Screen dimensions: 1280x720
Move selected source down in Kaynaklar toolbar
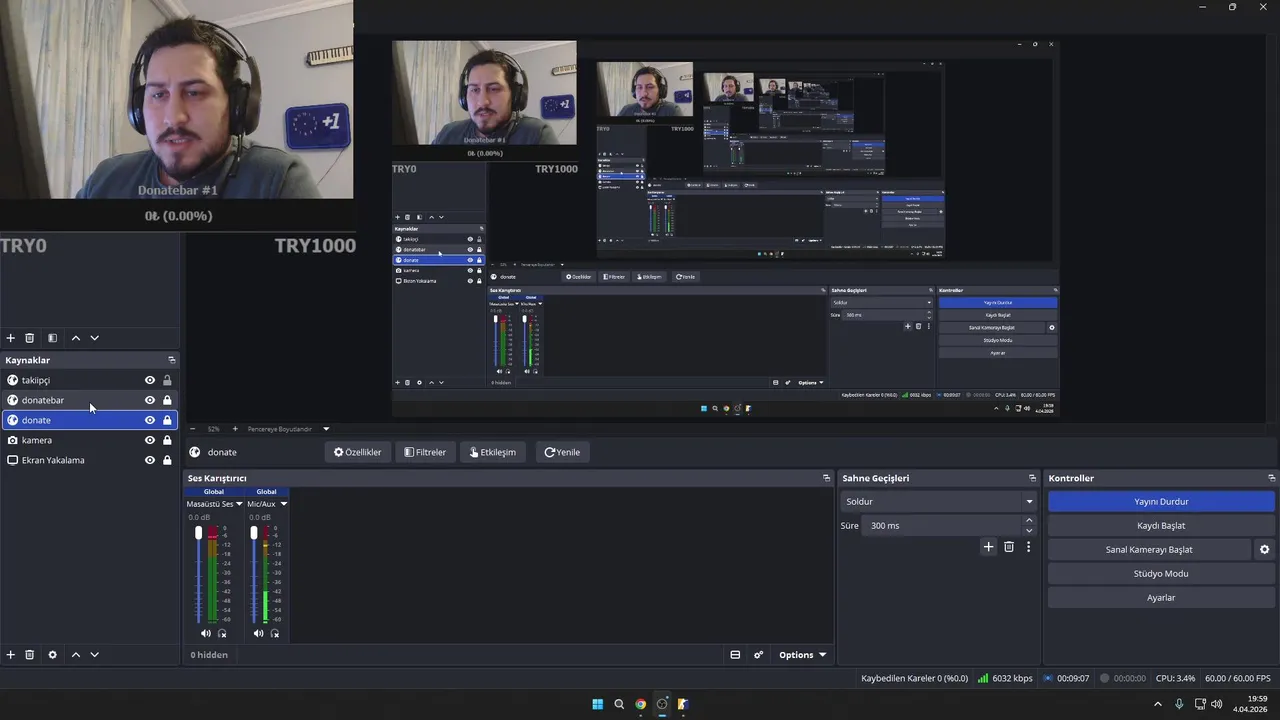click(x=94, y=655)
